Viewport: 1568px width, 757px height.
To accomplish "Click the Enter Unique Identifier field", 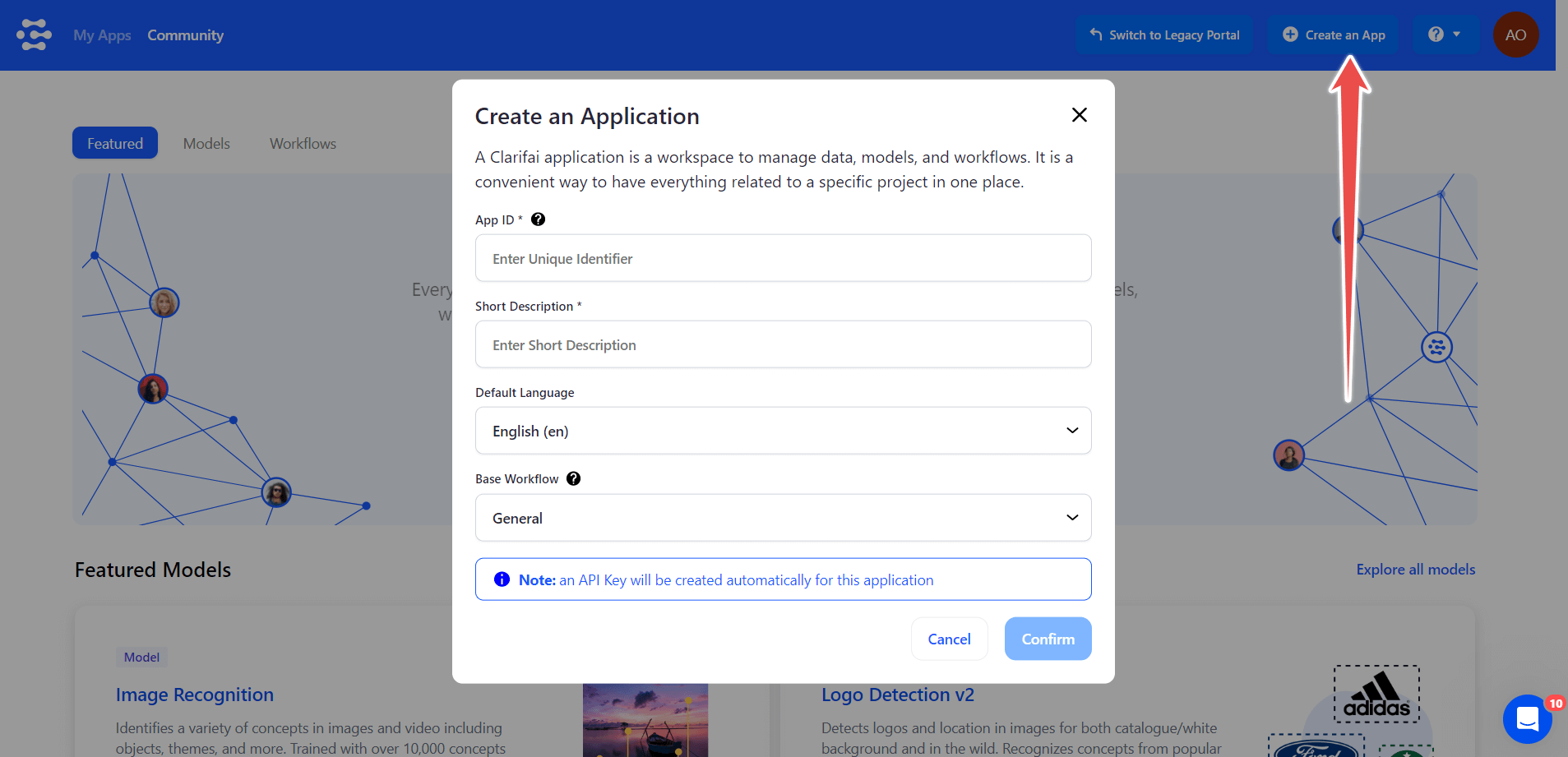I will [x=782, y=257].
